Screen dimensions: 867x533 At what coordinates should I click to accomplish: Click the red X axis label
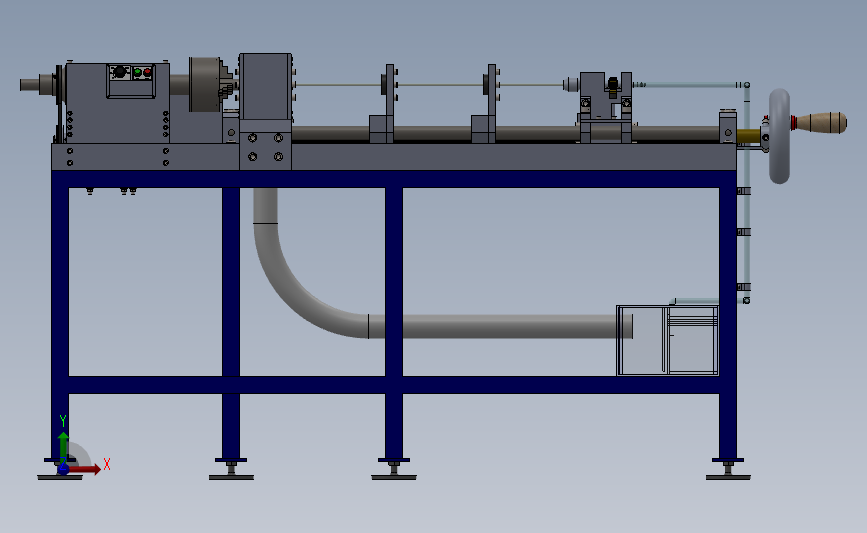click(107, 464)
